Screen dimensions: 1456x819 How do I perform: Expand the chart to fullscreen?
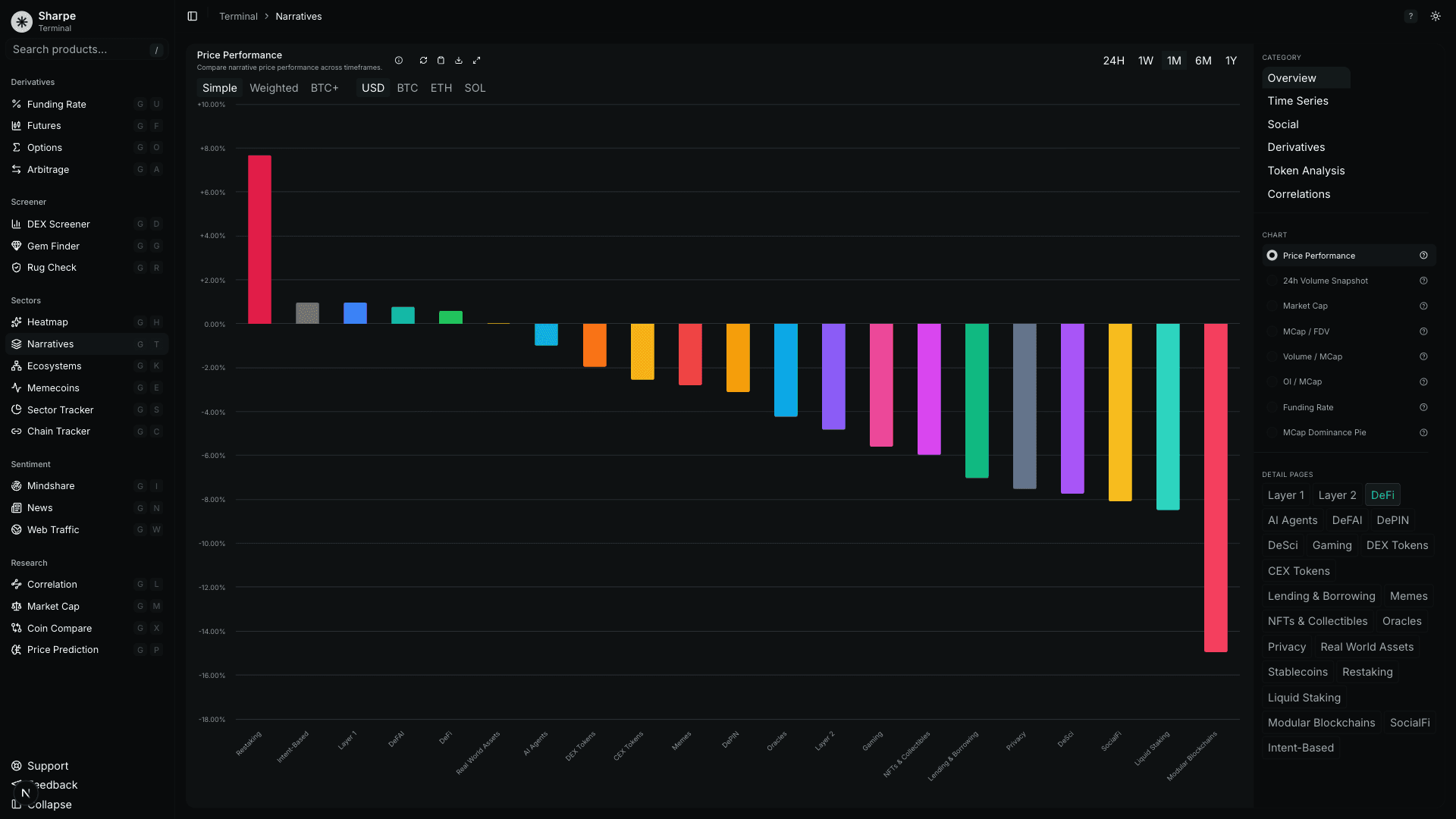click(x=477, y=60)
